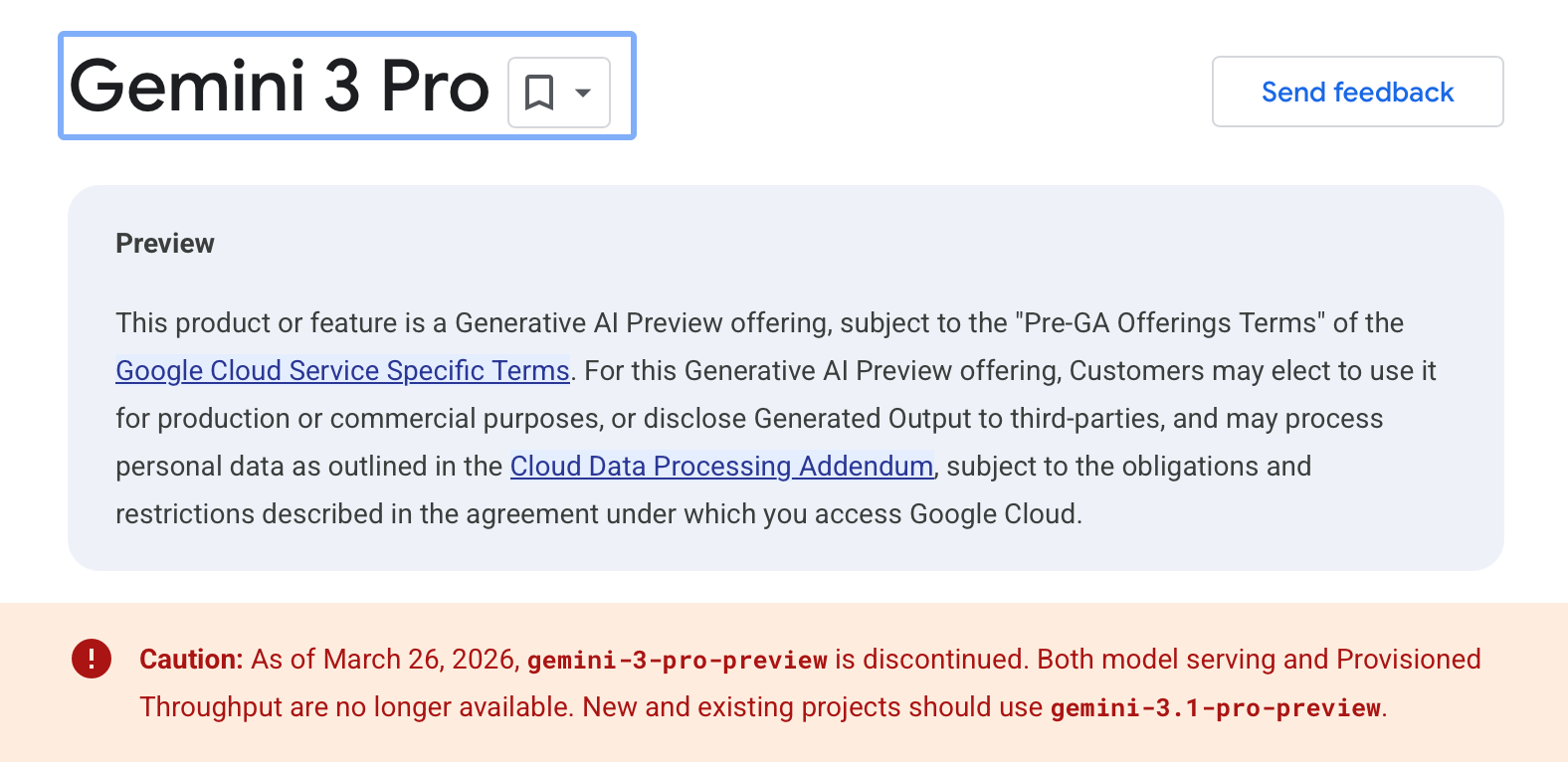
Task: Click the bold Preview label
Action: click(165, 244)
